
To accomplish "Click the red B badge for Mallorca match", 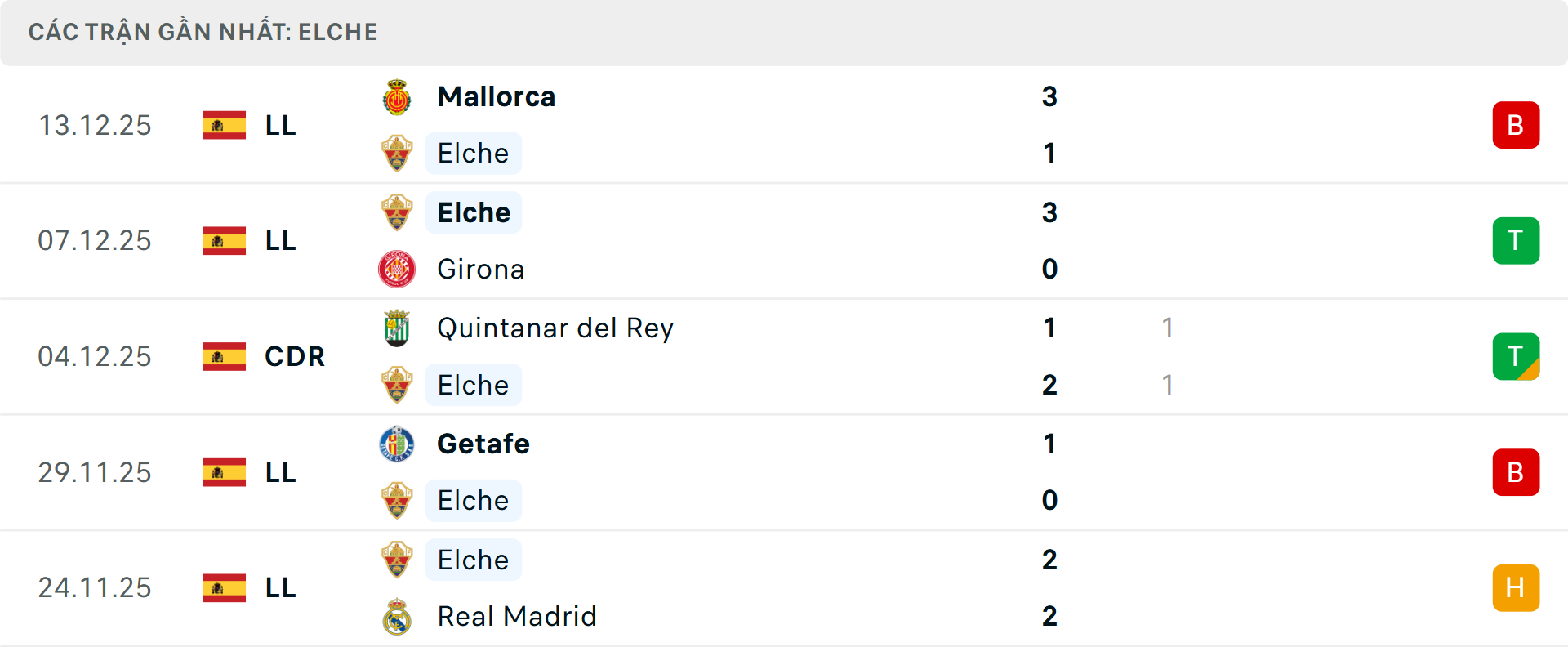I will (x=1516, y=125).
